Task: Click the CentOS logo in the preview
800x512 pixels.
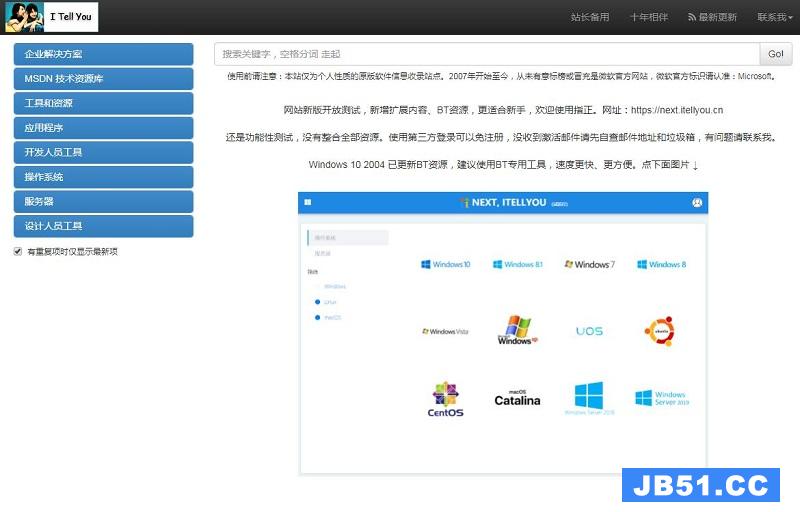Action: point(445,399)
